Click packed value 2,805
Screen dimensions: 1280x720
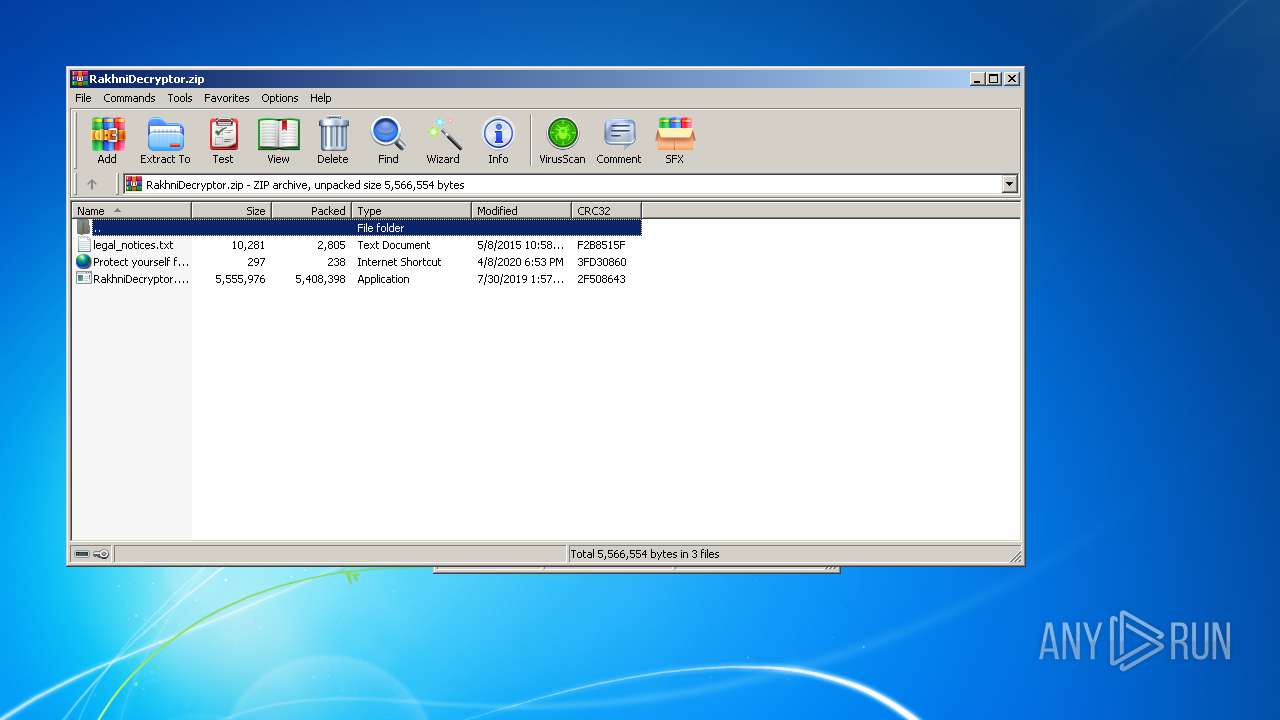tap(331, 245)
